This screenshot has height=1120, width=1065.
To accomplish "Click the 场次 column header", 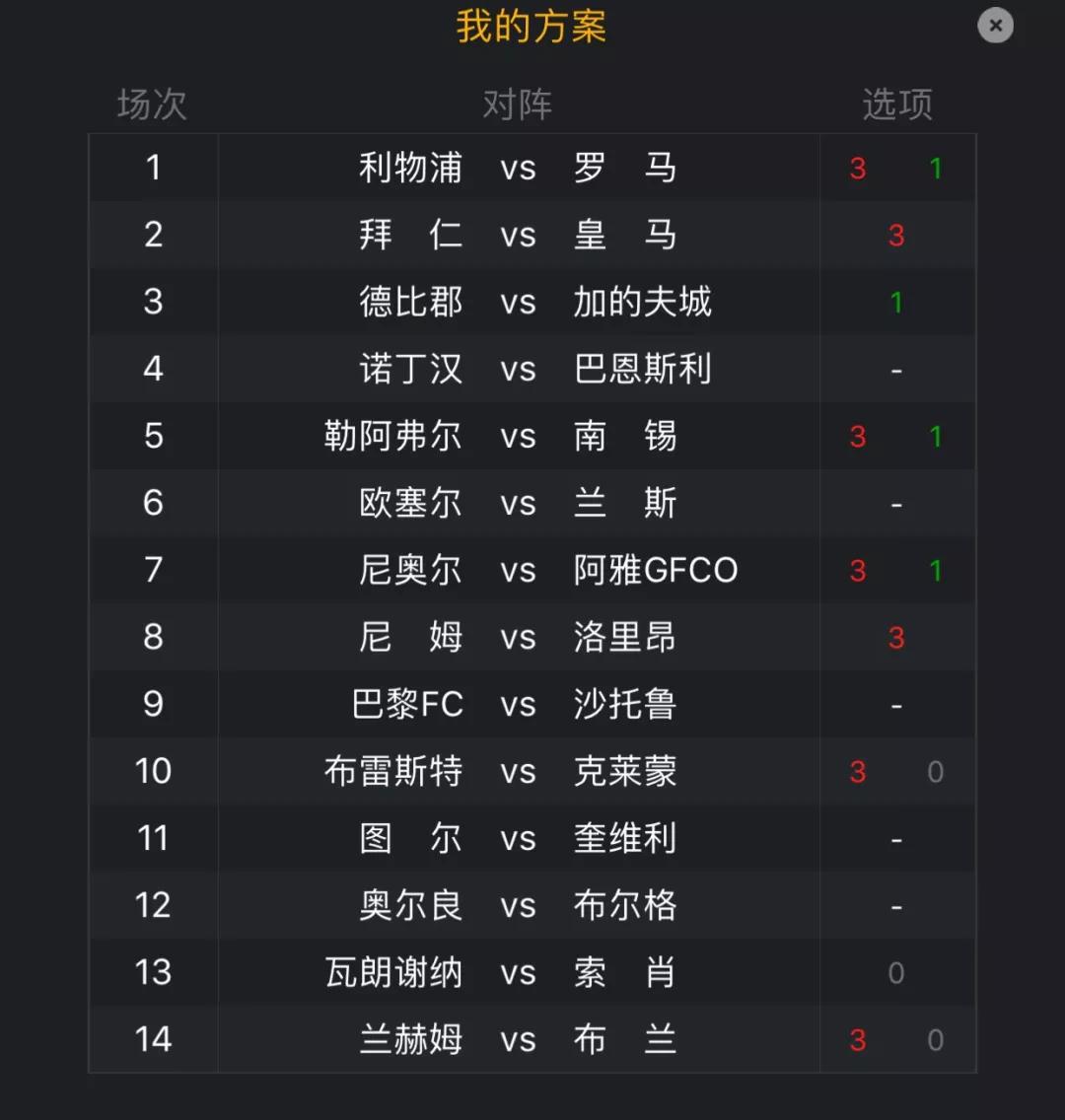I will (152, 105).
